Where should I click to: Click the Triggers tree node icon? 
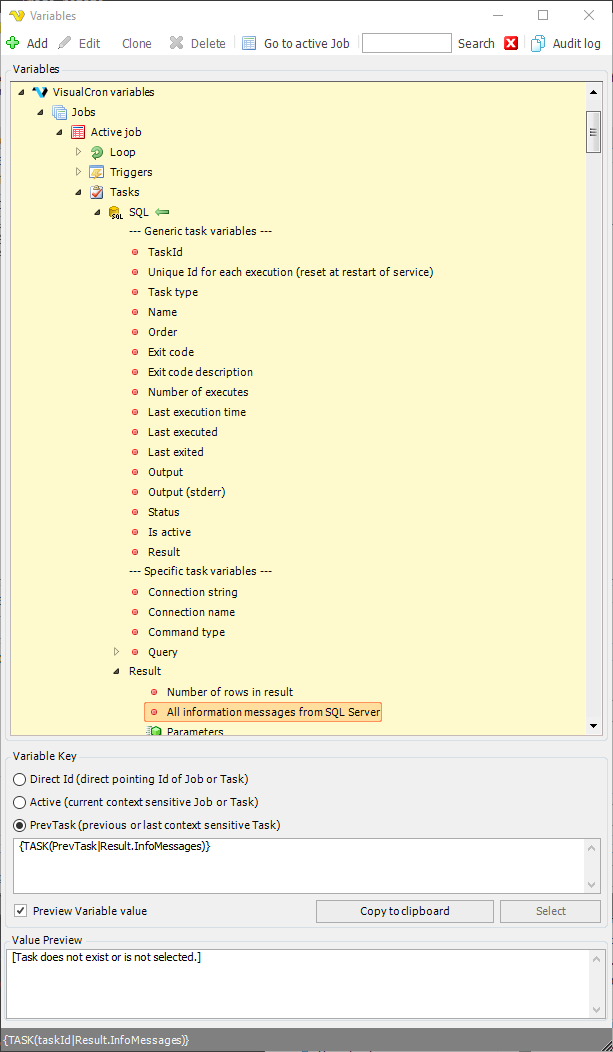coord(97,172)
